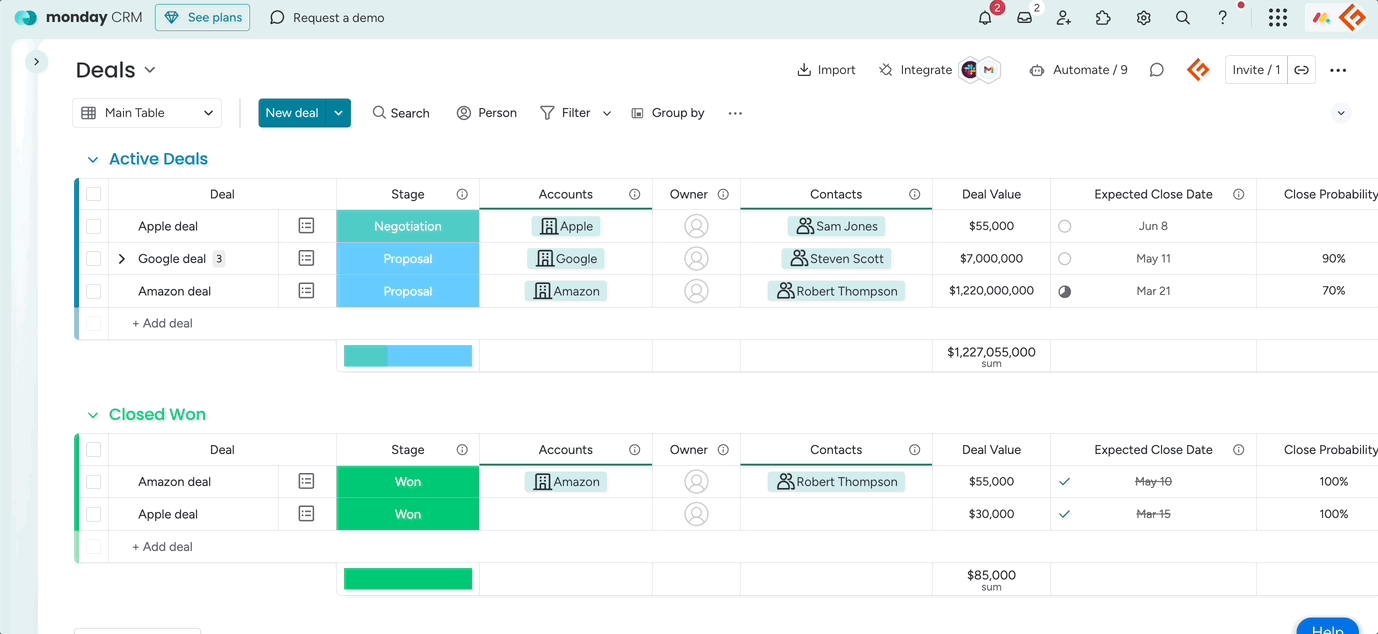Select all items checkbox in Active Deals header

pyautogui.click(x=93, y=194)
